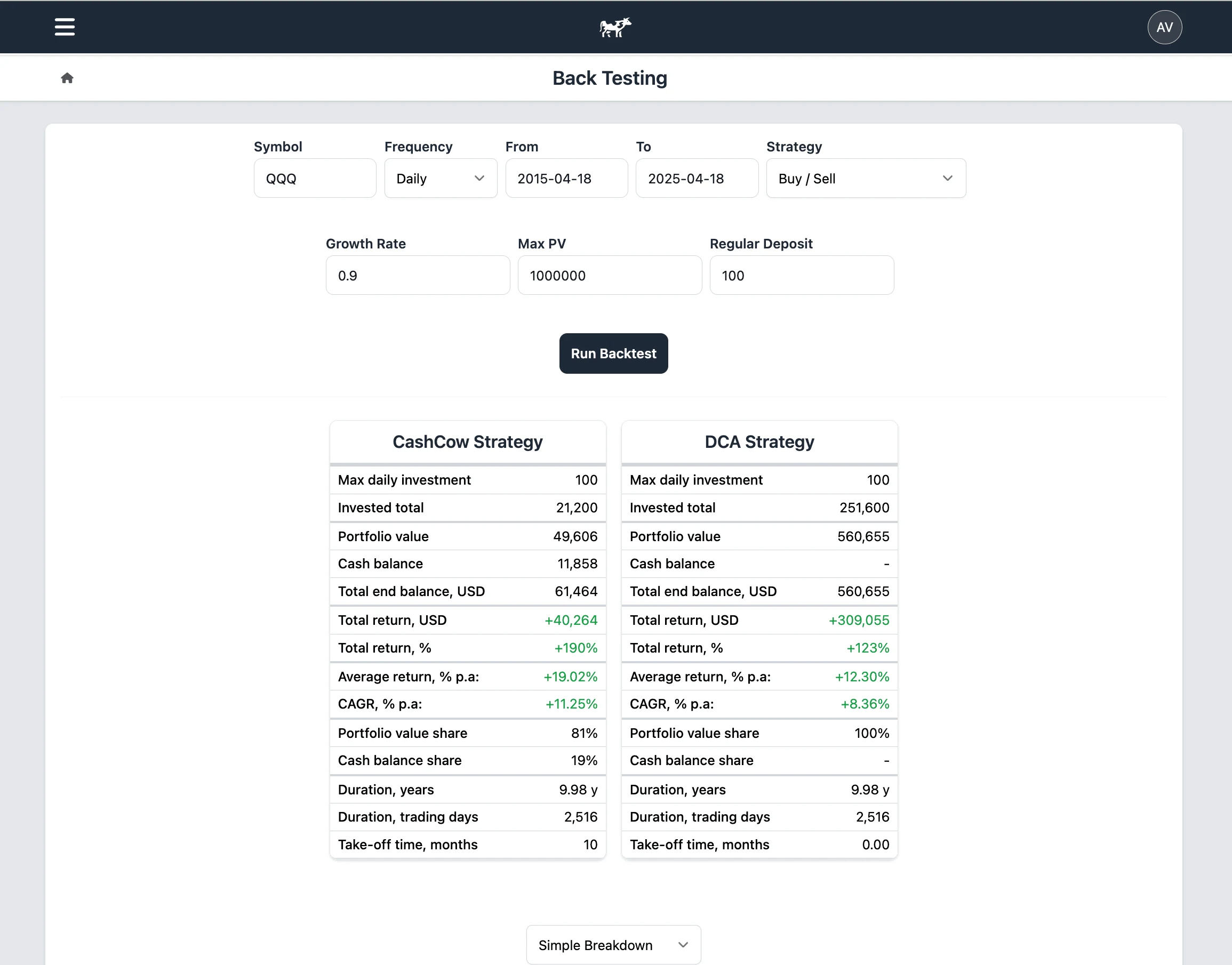Go to home via house icon
The width and height of the screenshot is (1232, 965).
coord(67,78)
